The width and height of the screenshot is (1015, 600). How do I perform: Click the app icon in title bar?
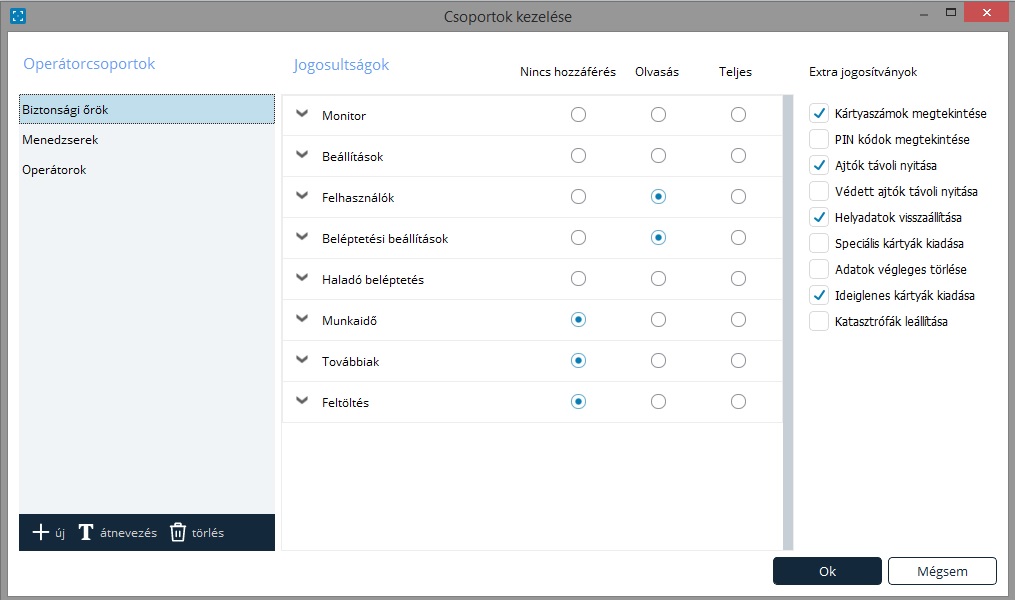pyautogui.click(x=17, y=16)
